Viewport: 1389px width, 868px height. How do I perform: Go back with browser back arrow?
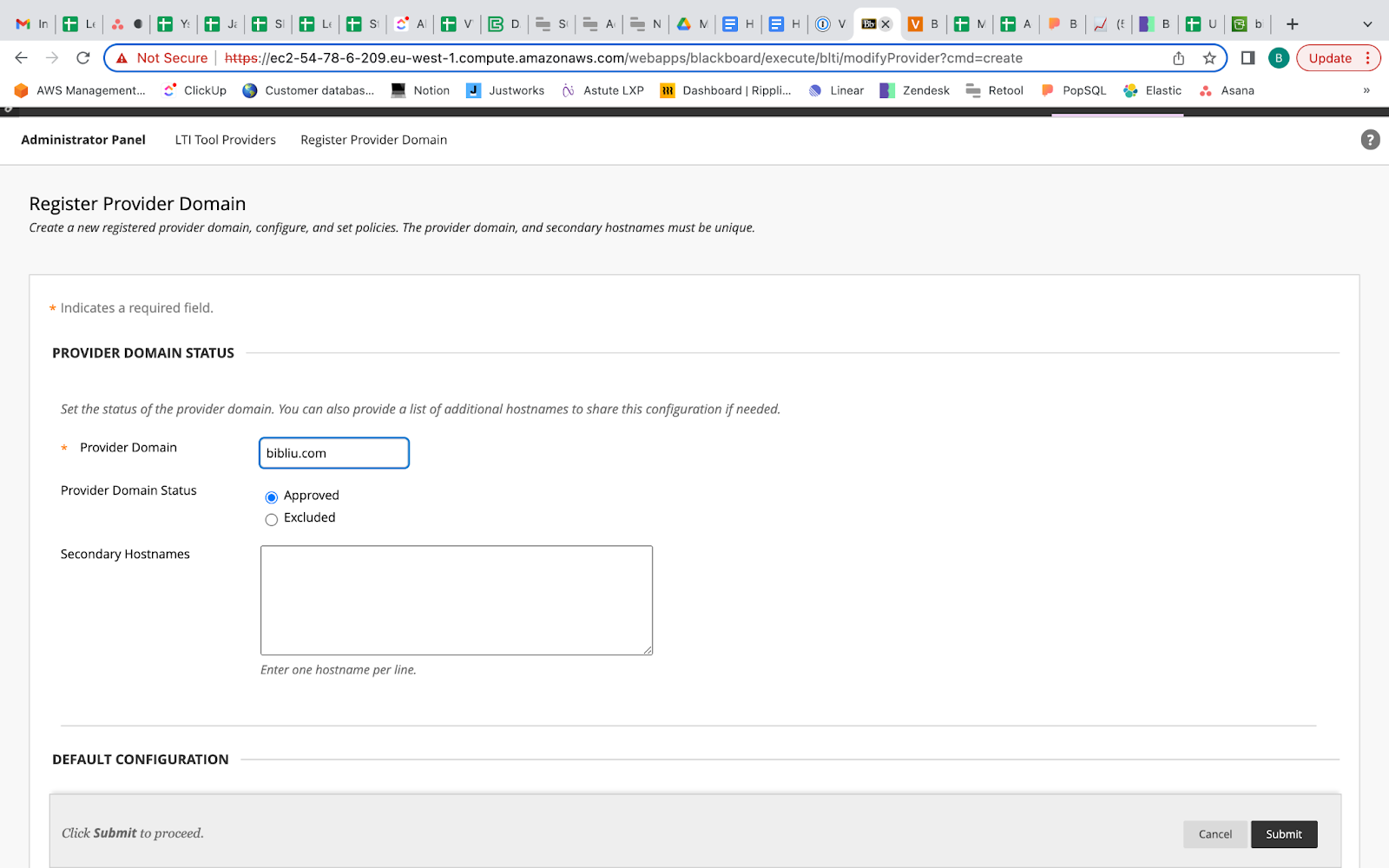(22, 58)
